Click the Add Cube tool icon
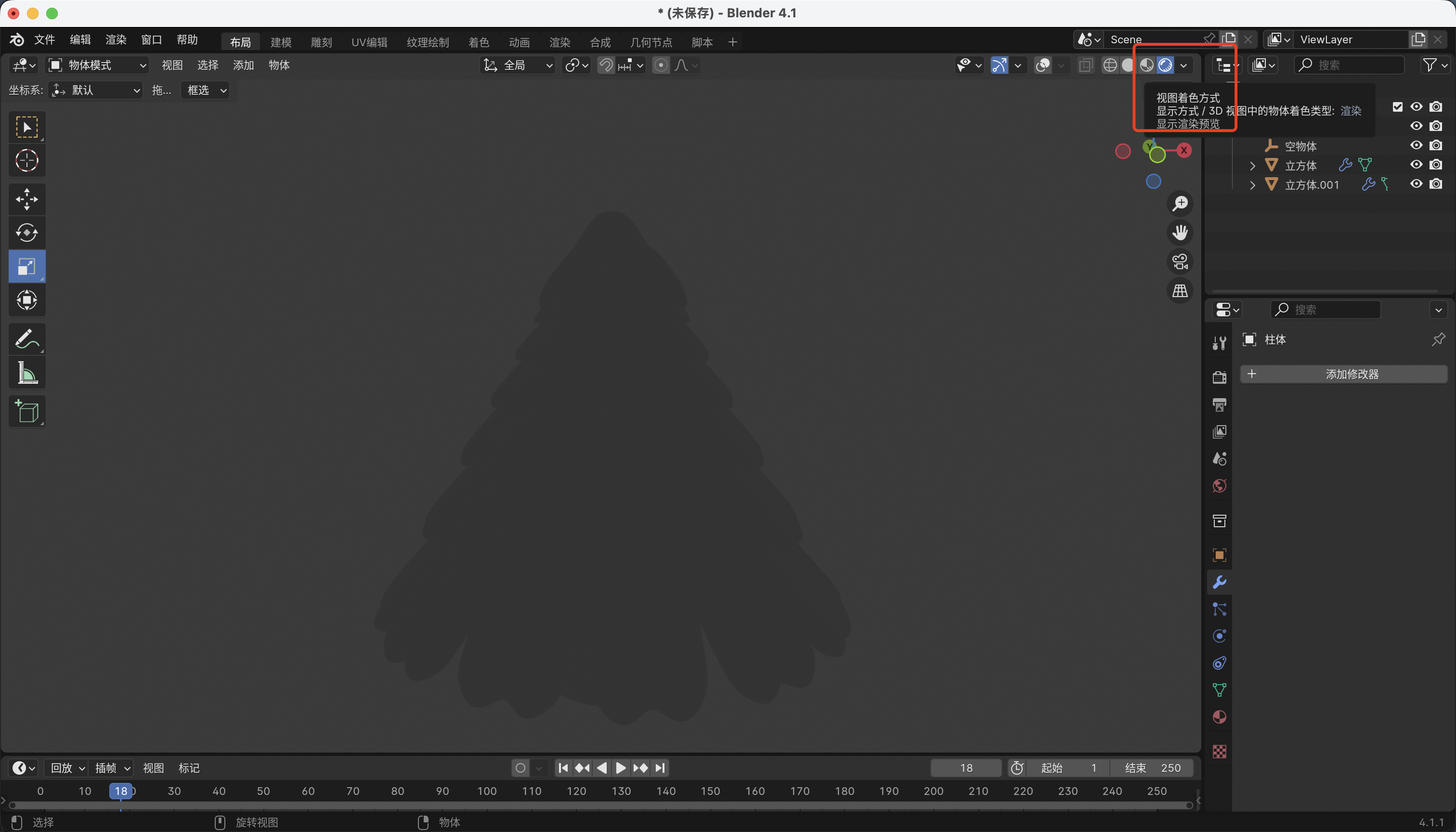This screenshot has height=832, width=1456. coord(26,412)
